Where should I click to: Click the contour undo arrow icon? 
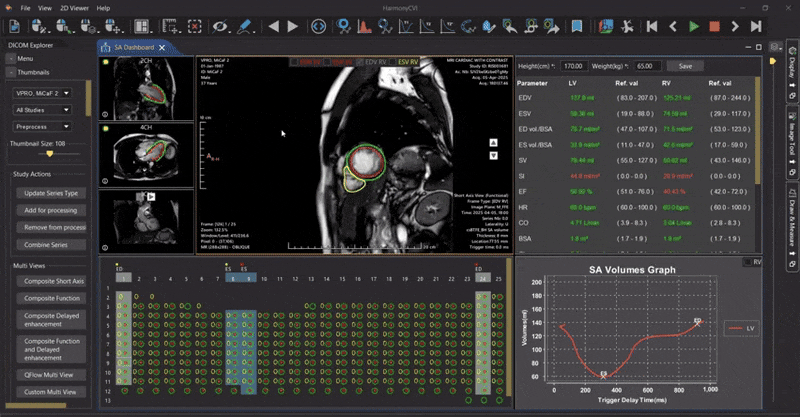coord(510,26)
